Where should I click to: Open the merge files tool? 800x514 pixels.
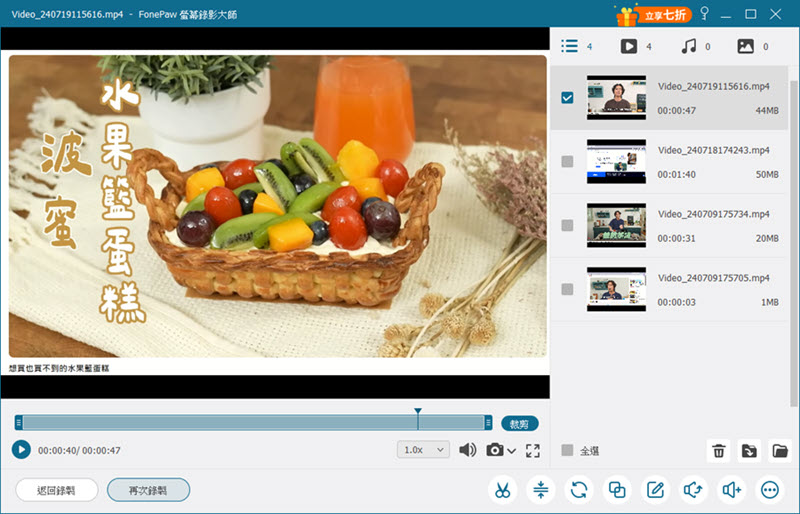tap(617, 490)
